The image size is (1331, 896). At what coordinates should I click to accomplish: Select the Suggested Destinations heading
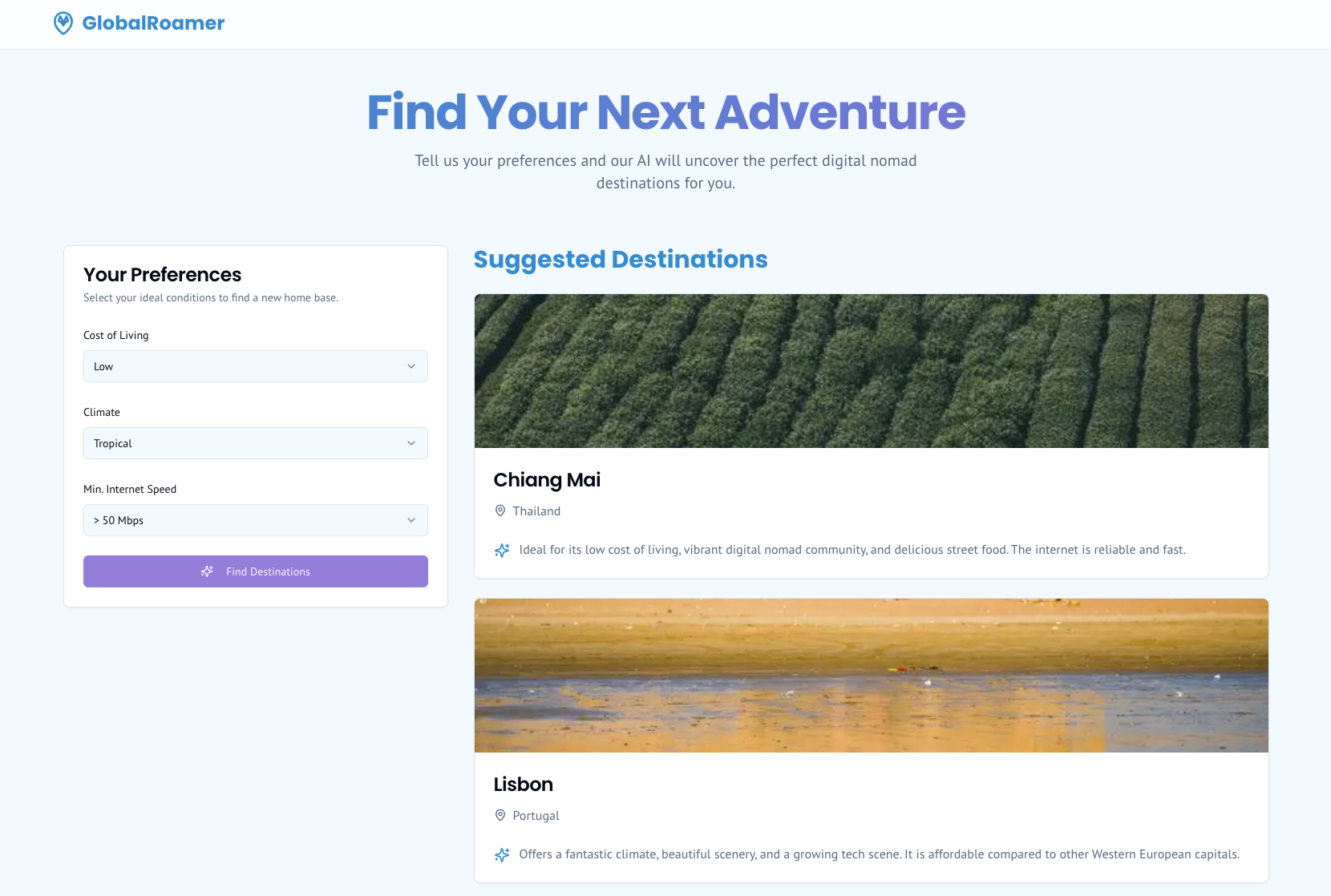[x=621, y=259]
